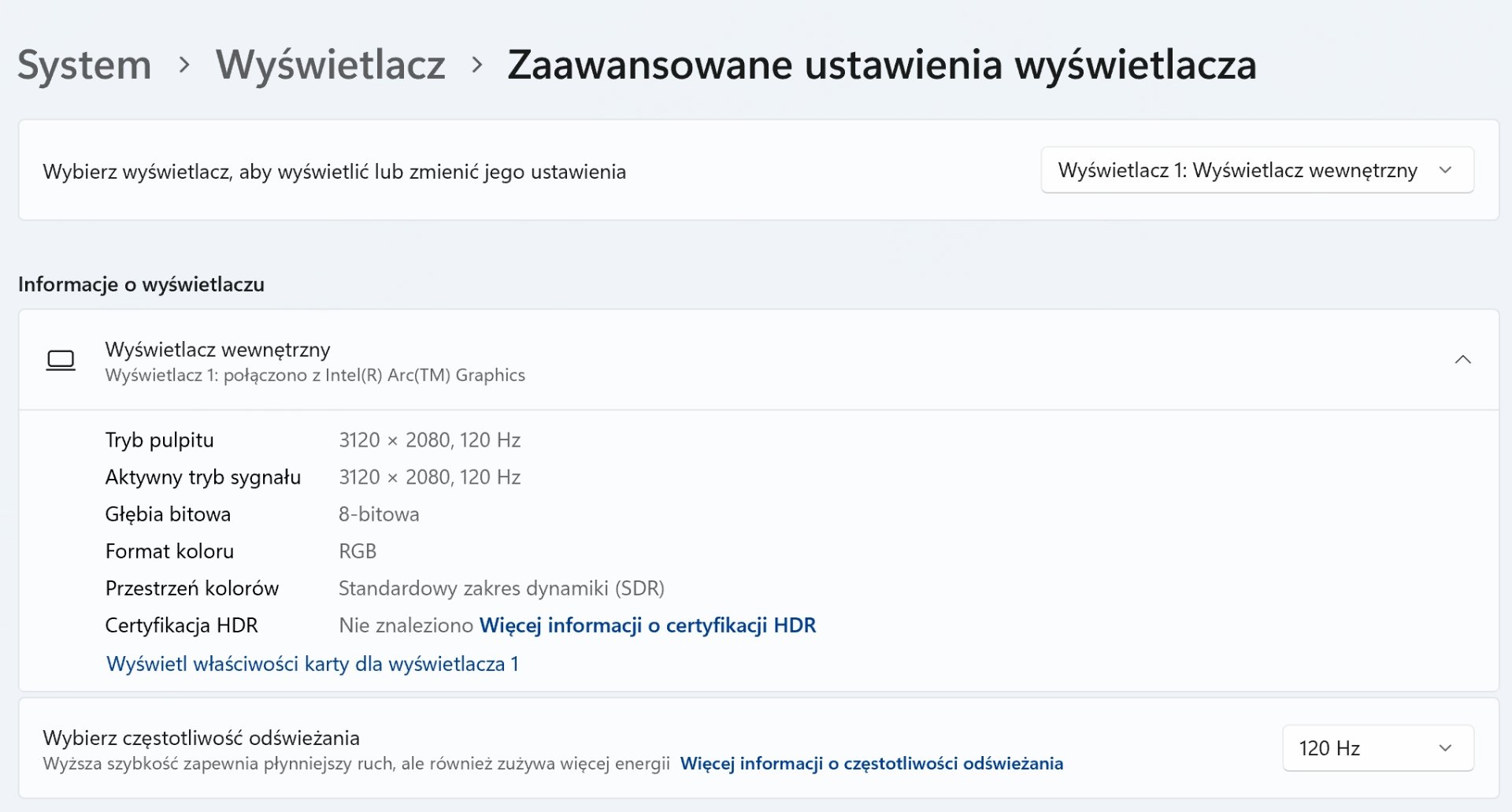Click the Tryb pulpitu resolution value

point(430,440)
